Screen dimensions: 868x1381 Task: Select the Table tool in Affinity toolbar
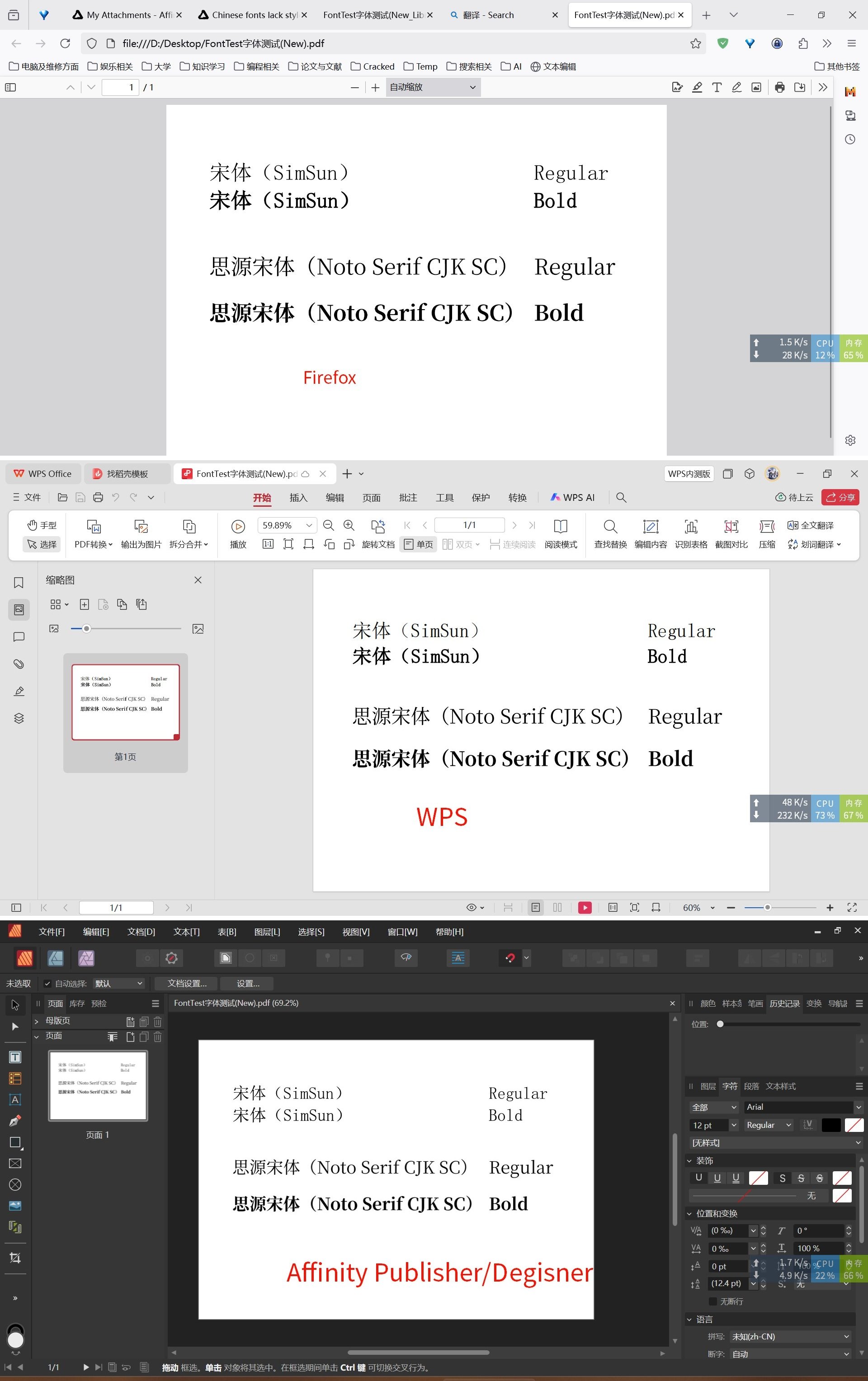pos(15,1078)
